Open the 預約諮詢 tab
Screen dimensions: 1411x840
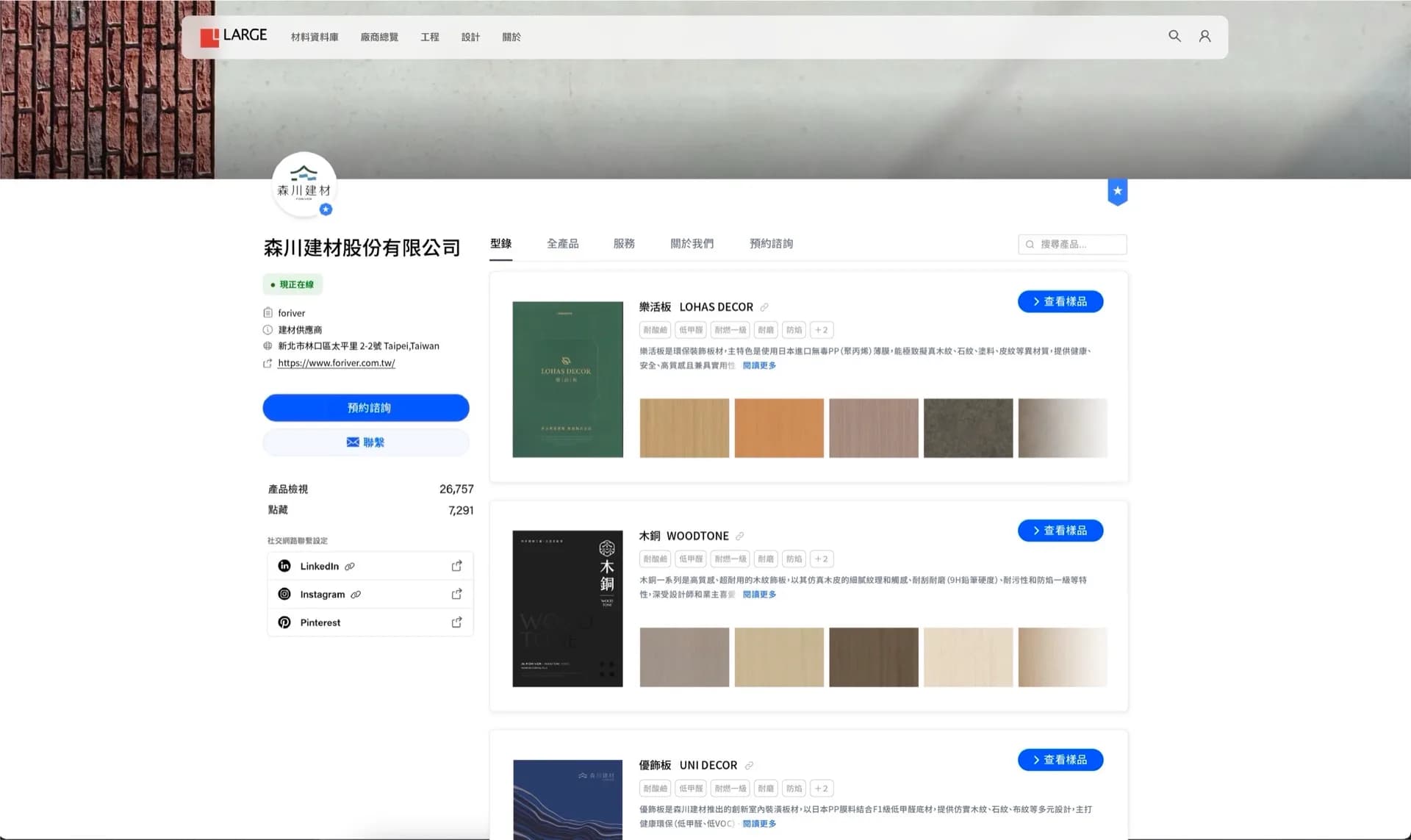771,243
